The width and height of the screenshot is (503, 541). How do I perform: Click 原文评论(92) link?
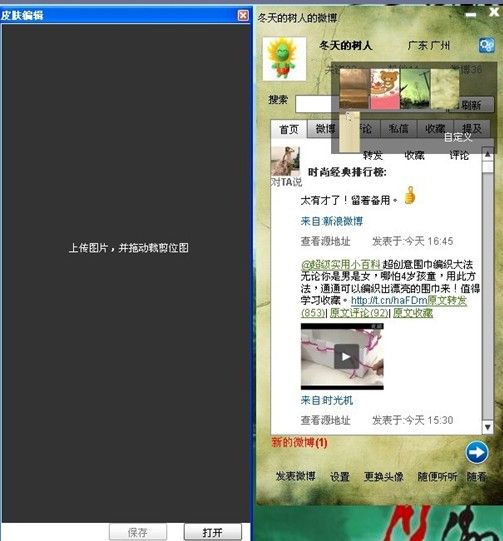point(359,313)
